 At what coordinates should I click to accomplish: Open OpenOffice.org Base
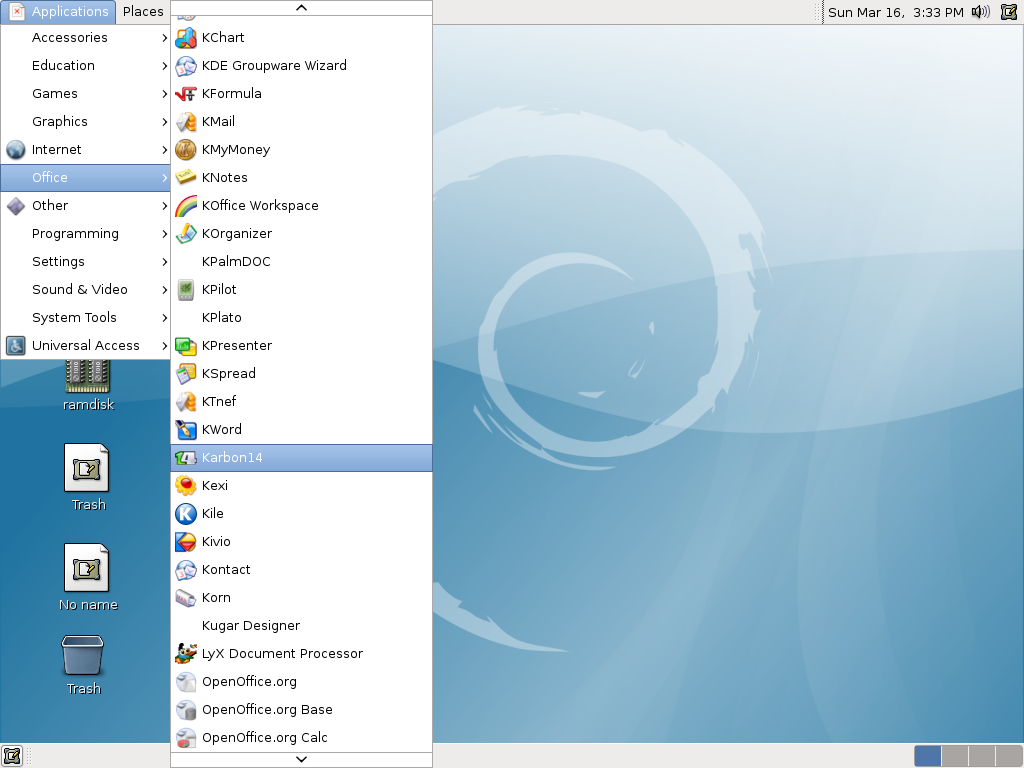coord(301,710)
